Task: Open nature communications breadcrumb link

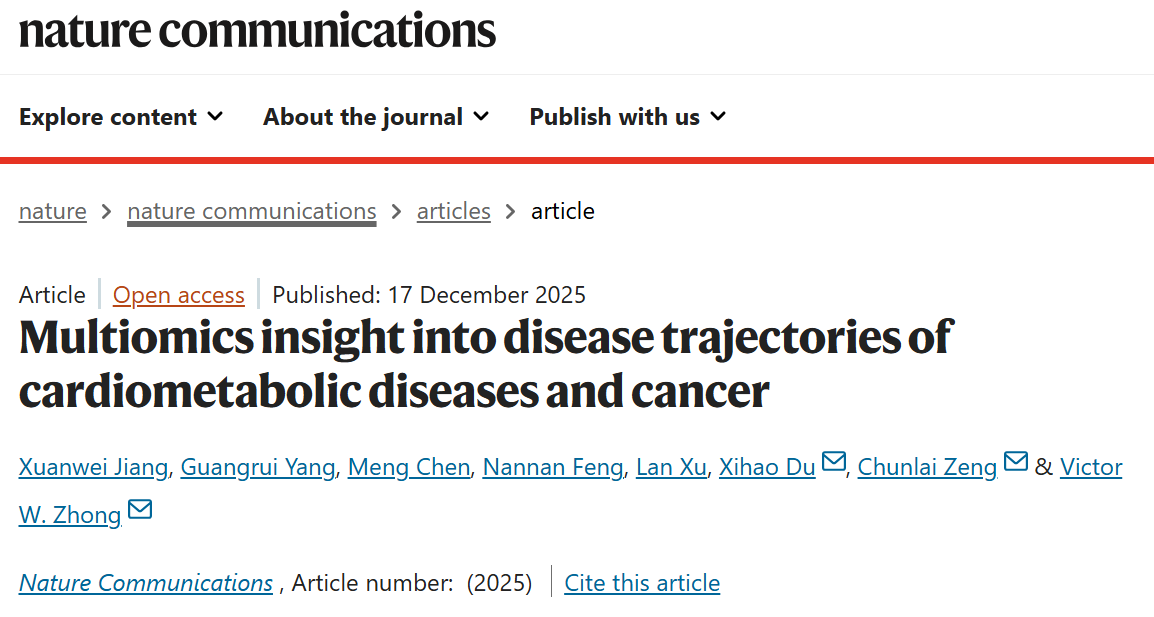Action: click(251, 211)
